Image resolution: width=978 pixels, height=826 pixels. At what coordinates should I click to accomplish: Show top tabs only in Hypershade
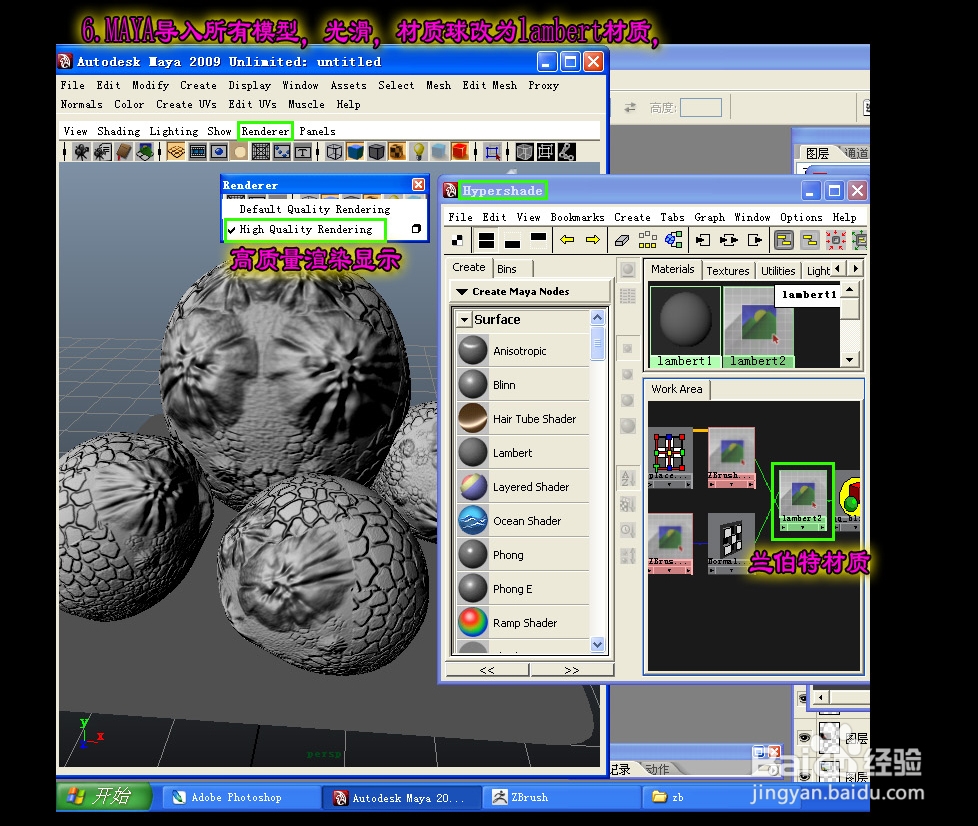click(538, 240)
